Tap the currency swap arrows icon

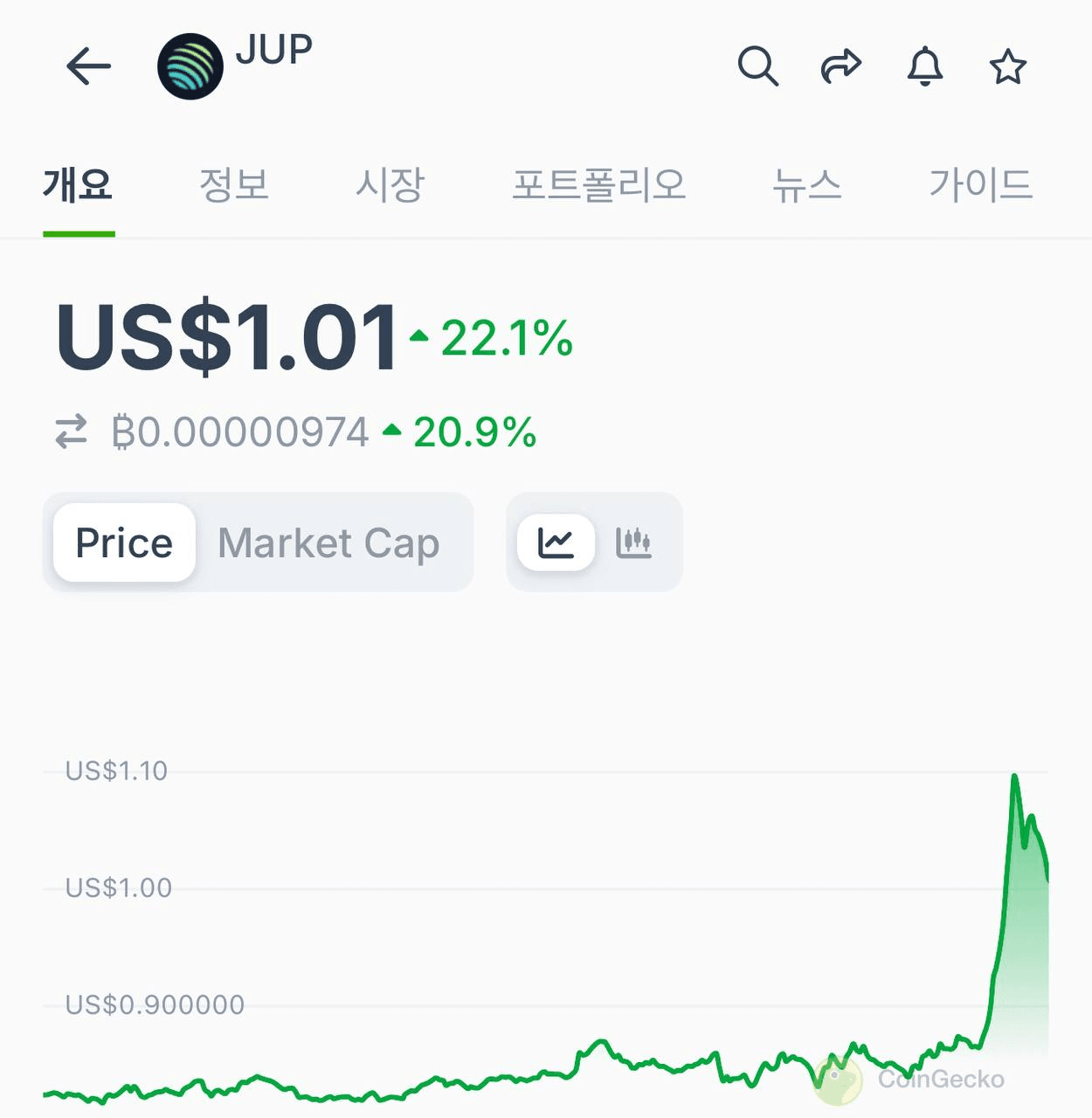[x=72, y=431]
